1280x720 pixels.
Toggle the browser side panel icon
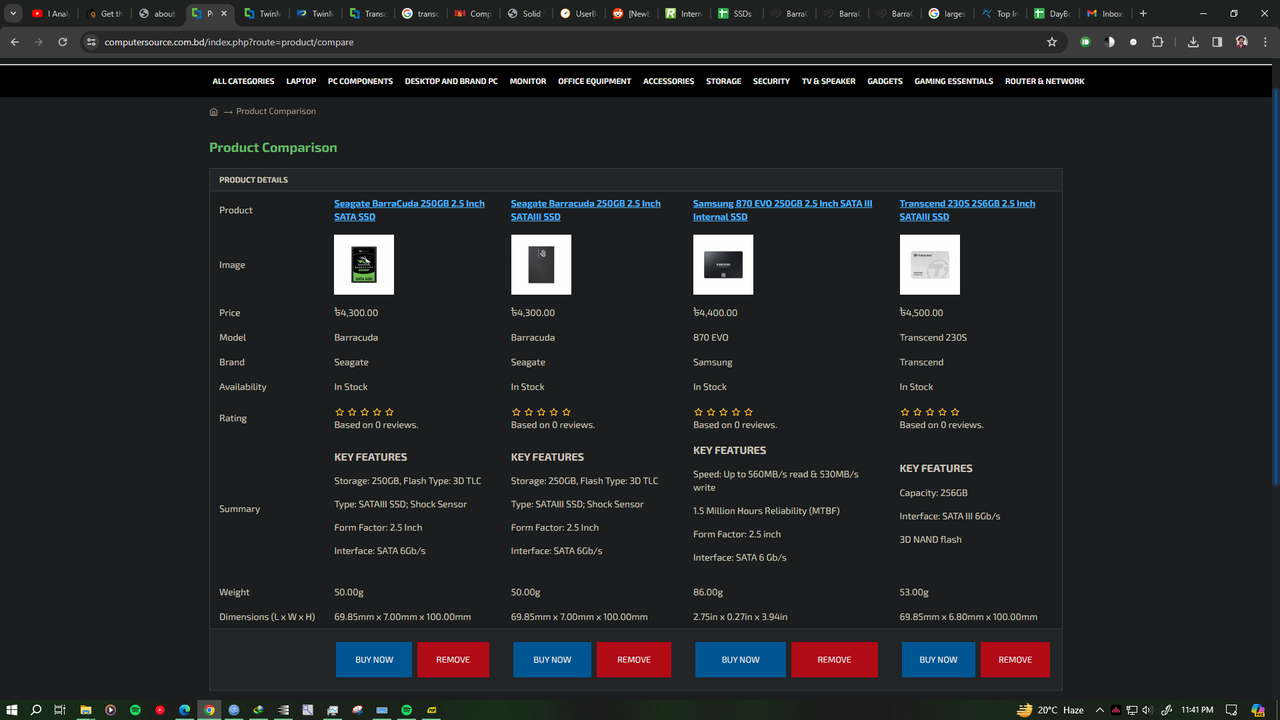[1217, 42]
